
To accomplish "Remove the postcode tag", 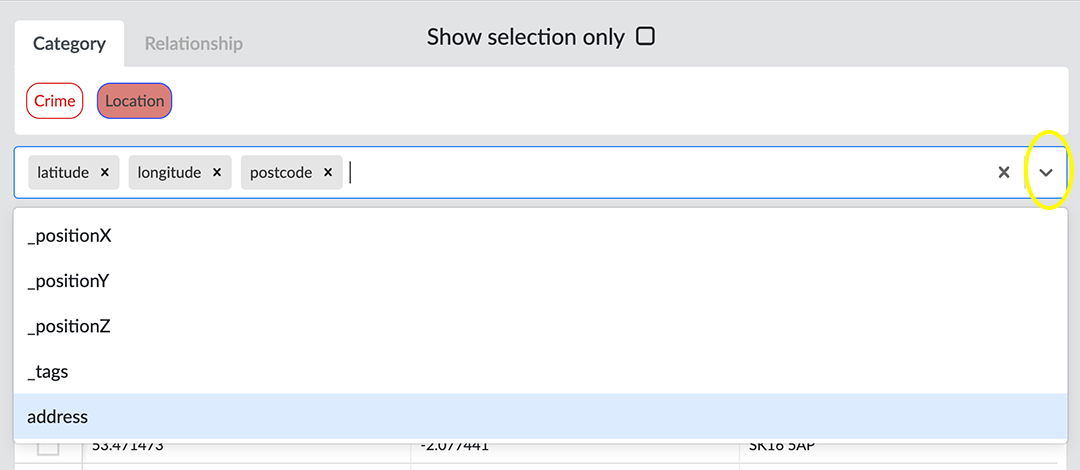I will pyautogui.click(x=328, y=172).
